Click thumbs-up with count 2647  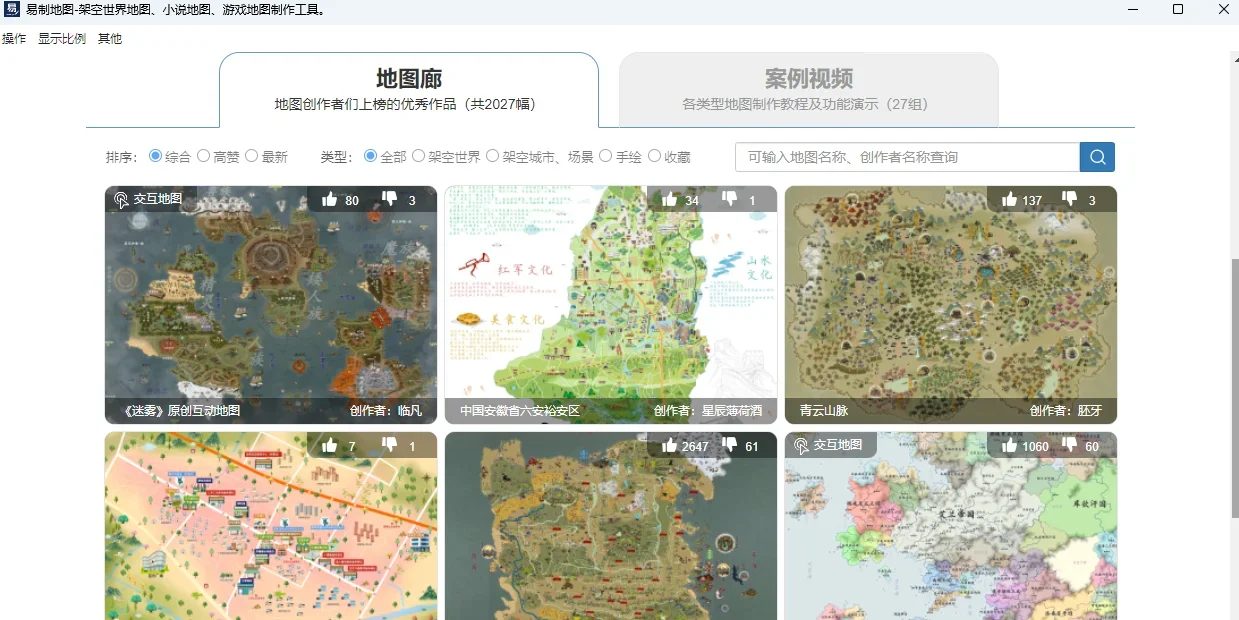[x=670, y=445]
